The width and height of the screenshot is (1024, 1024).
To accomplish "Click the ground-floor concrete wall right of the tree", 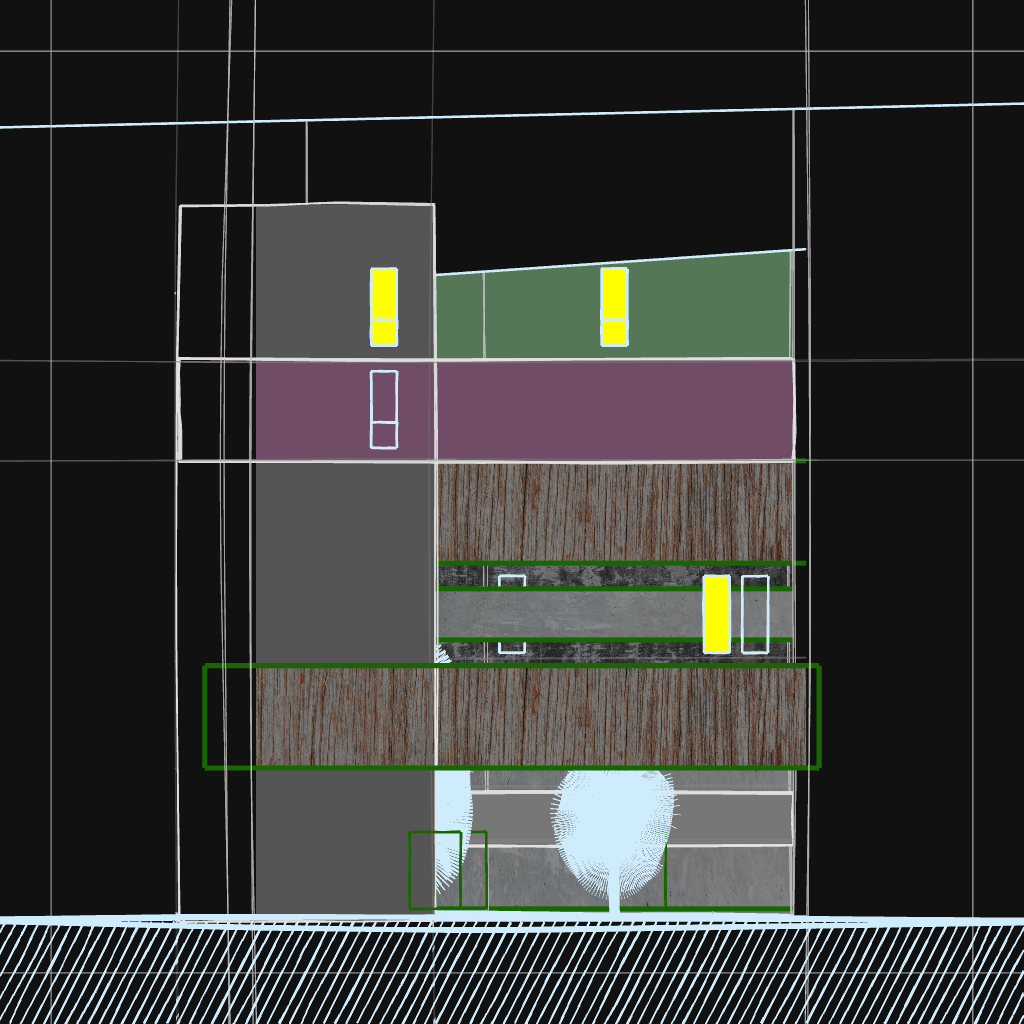I will click(728, 876).
